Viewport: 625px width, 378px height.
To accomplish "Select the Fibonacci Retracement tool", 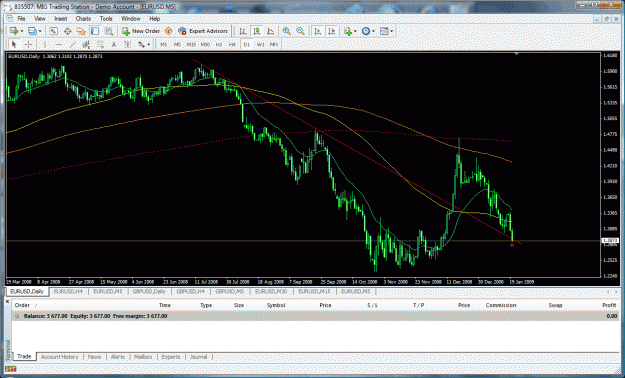I will click(100, 44).
